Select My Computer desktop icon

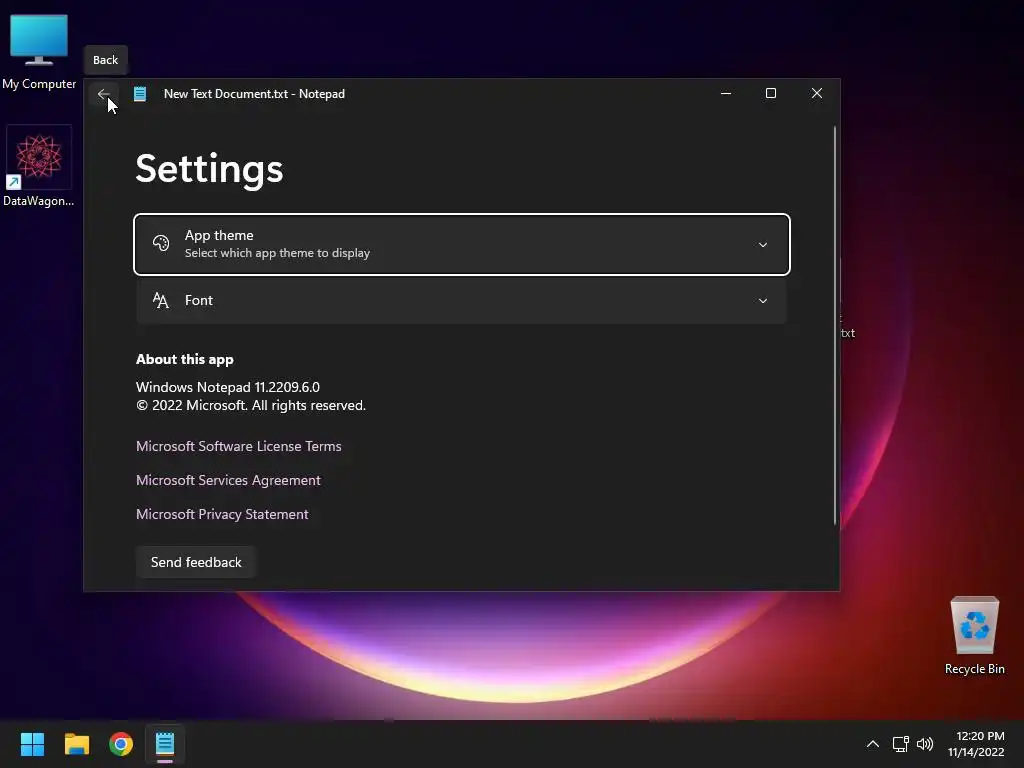tap(39, 52)
